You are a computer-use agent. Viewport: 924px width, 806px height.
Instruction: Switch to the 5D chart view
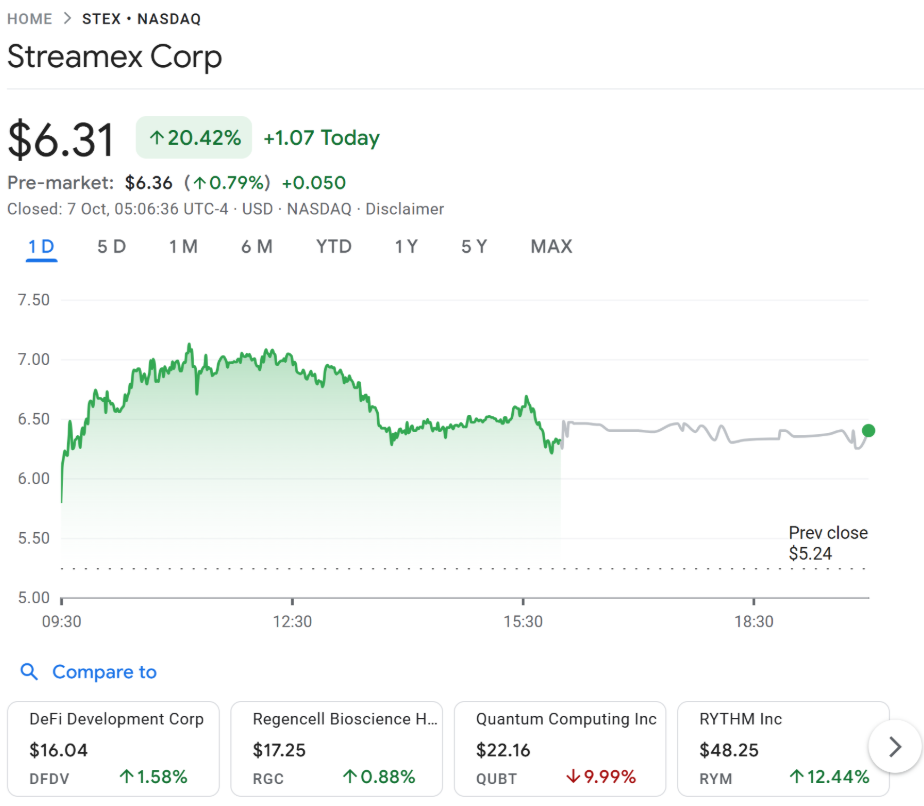(111, 246)
